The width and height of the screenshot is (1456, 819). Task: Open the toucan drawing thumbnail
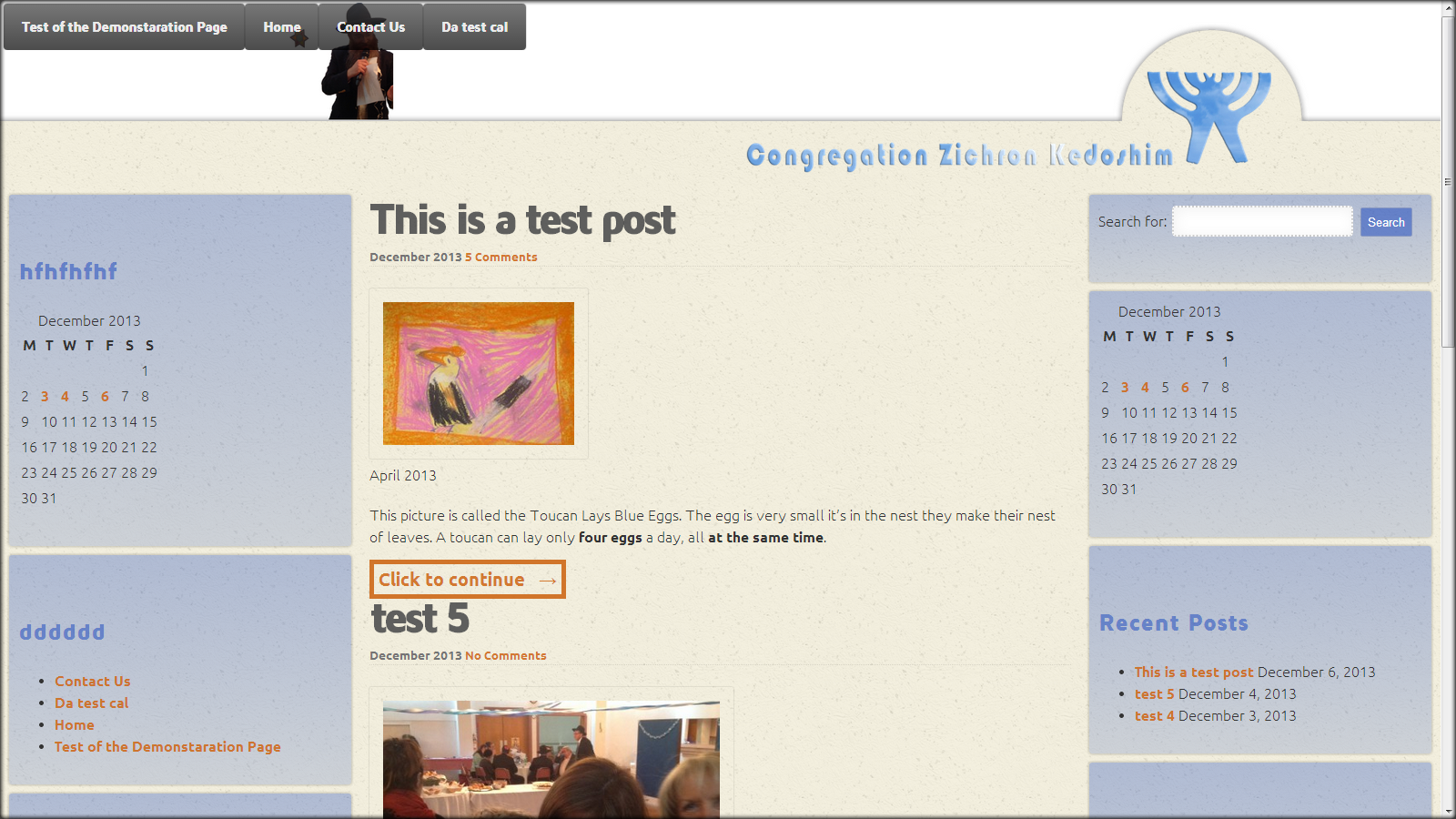point(479,373)
